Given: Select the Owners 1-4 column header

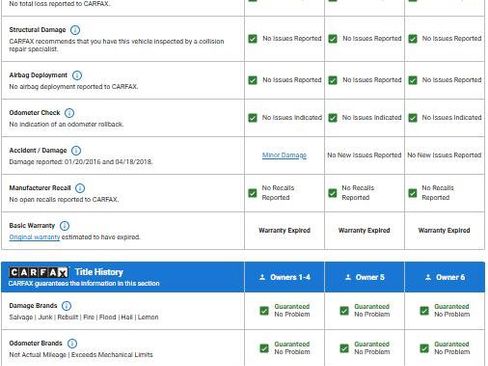Looking at the screenshot, I should 284,277.
